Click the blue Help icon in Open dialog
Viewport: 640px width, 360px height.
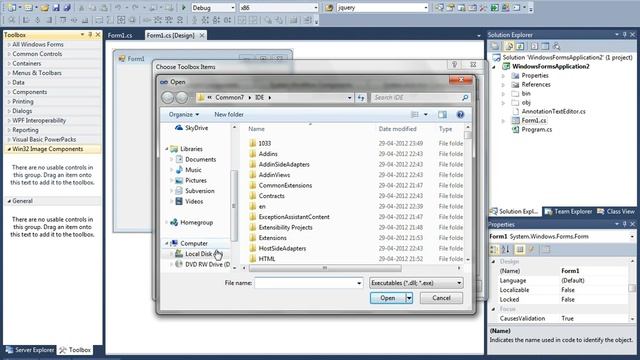coord(460,115)
